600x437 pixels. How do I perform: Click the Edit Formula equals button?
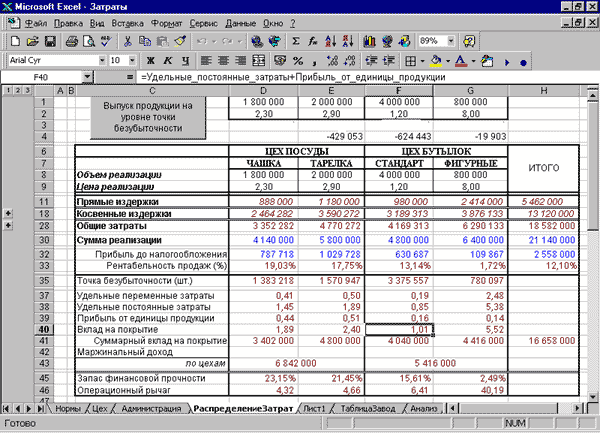130,78
